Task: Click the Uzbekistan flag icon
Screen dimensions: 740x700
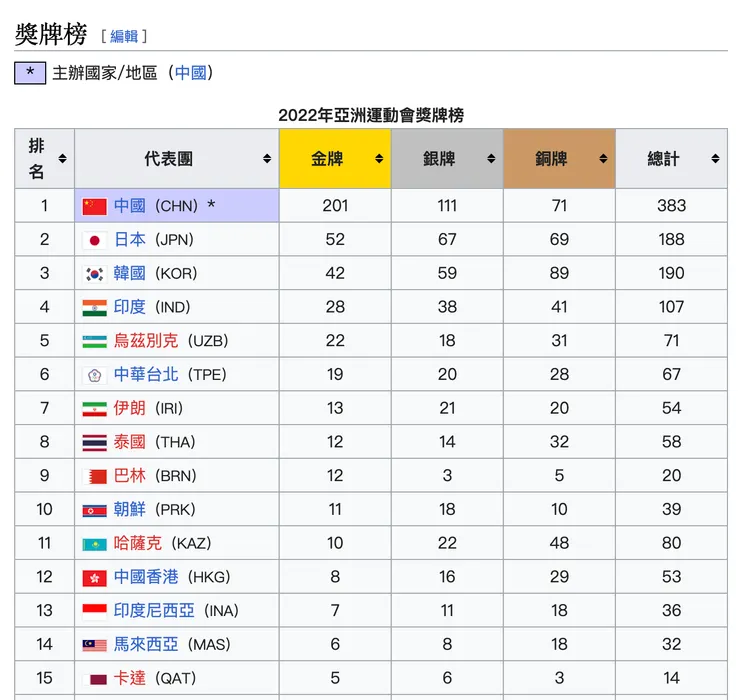Action: [94, 341]
